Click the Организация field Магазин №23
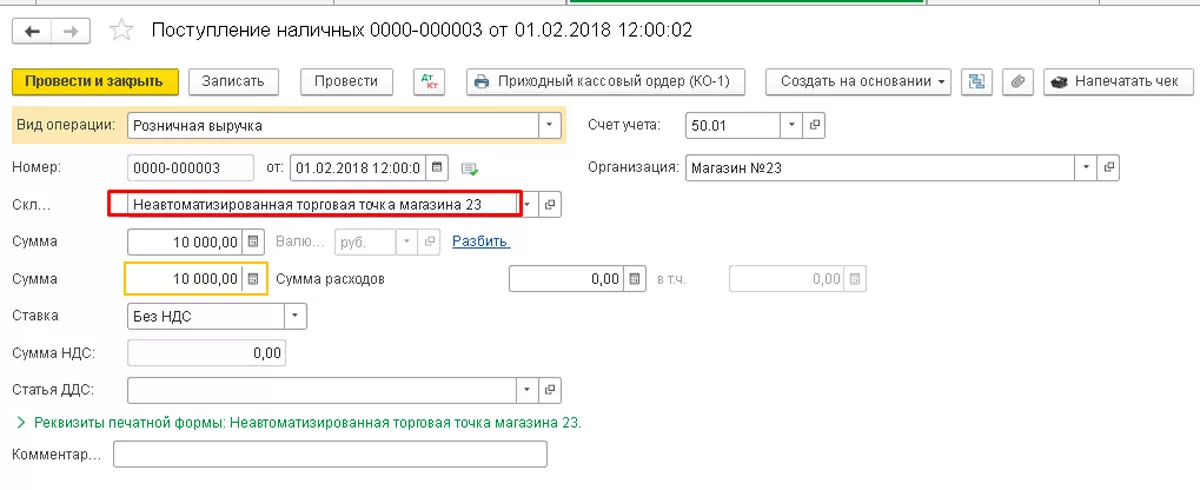Screen dimensions: 1200x490 881,168
